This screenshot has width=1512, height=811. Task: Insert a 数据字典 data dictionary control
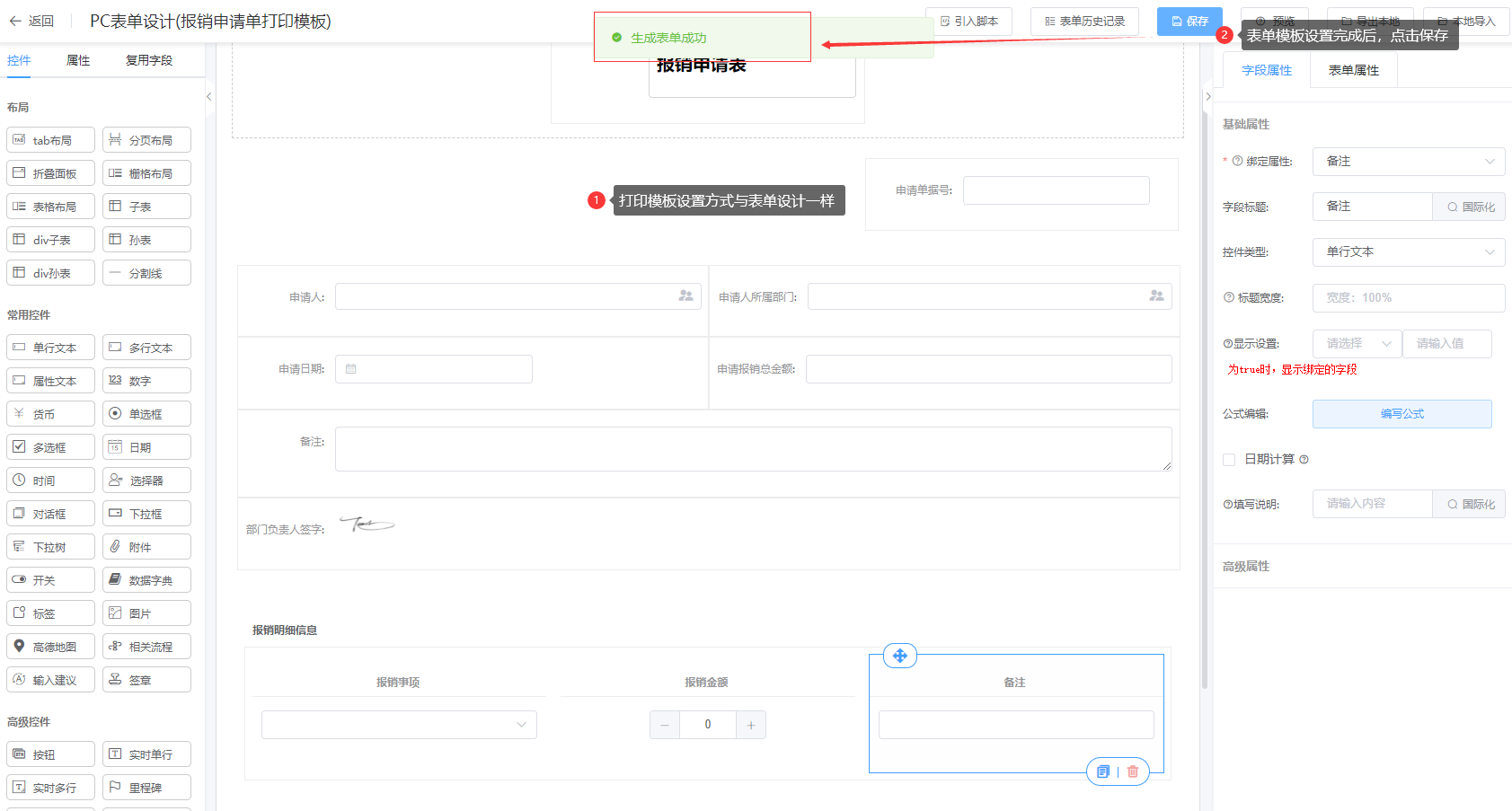146,580
